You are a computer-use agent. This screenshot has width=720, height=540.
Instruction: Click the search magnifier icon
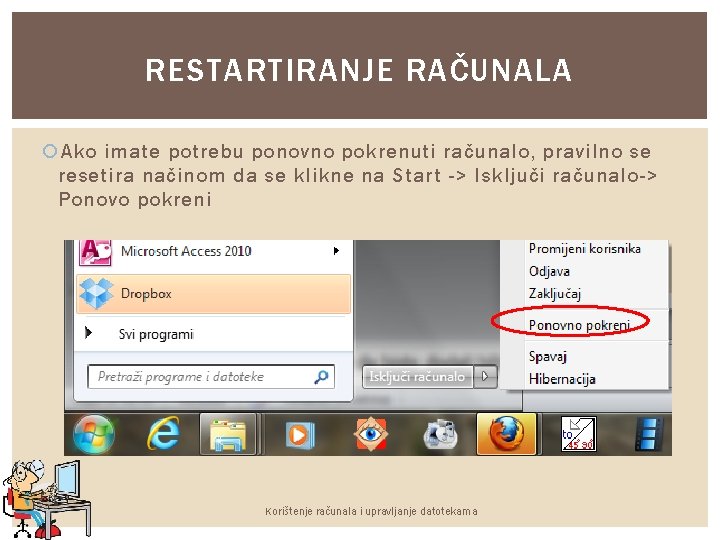[x=321, y=377]
